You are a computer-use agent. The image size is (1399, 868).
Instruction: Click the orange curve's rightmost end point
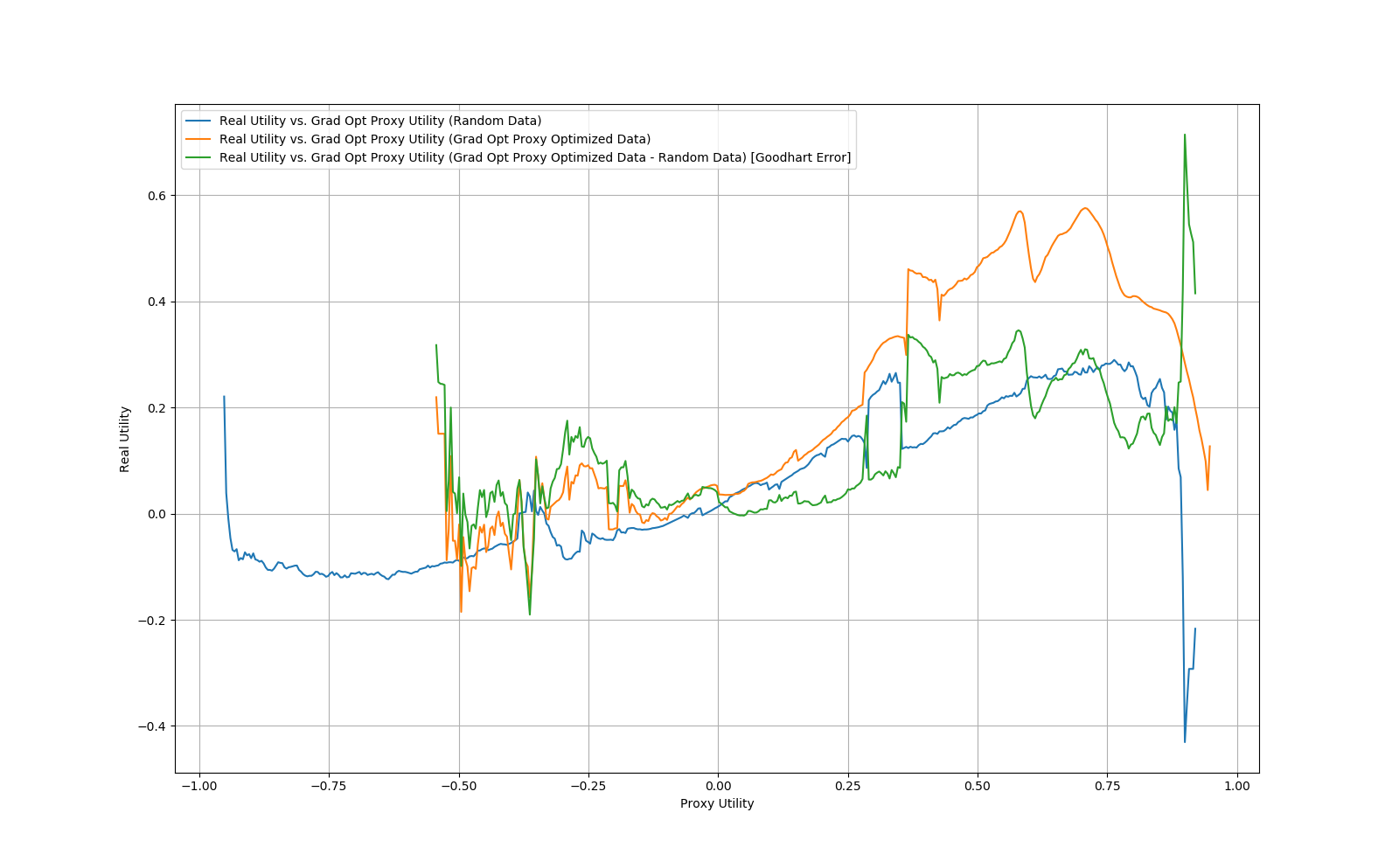pos(1210,446)
